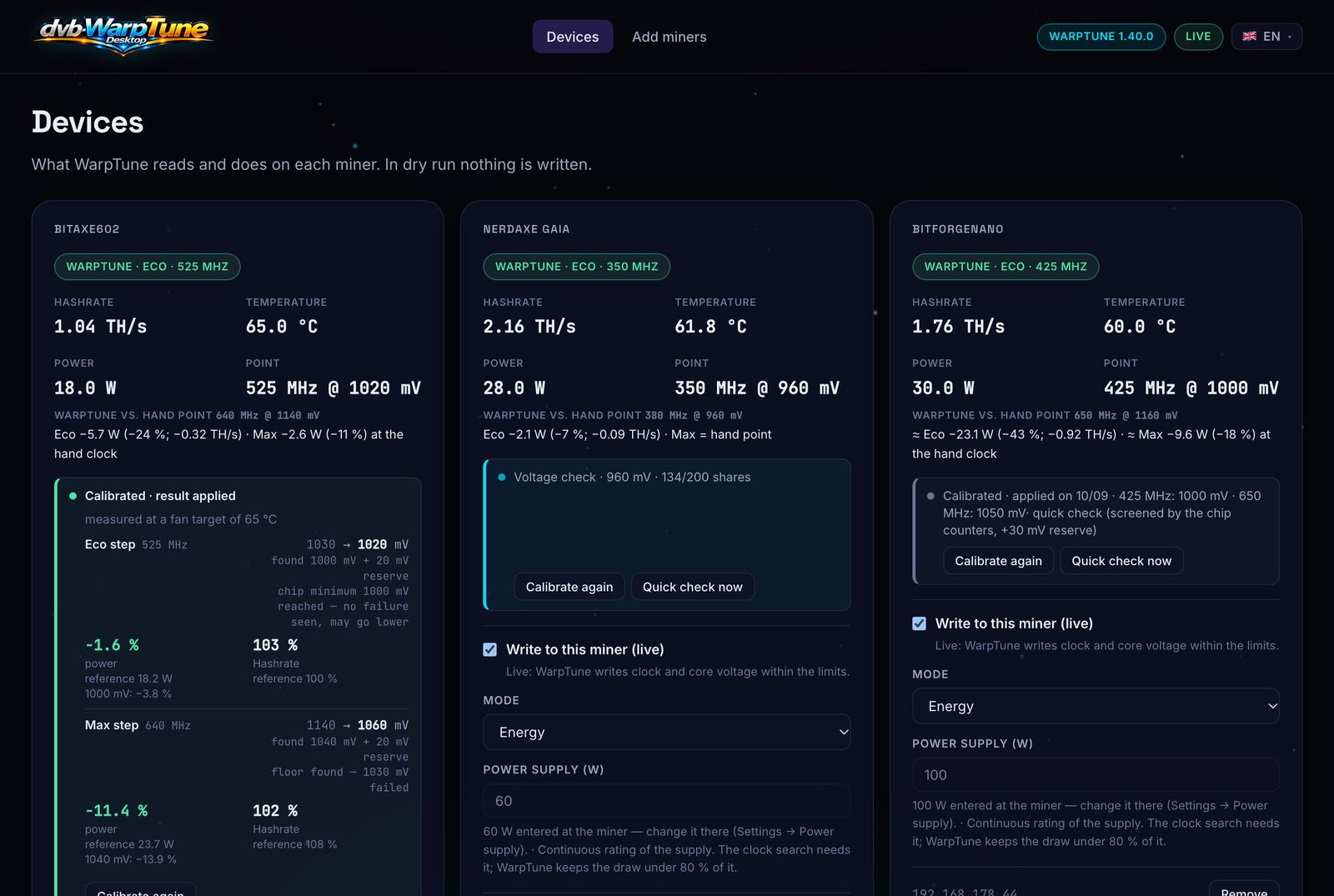Click the BITAXE602 device name
The image size is (1334, 896).
pyautogui.click(x=87, y=229)
